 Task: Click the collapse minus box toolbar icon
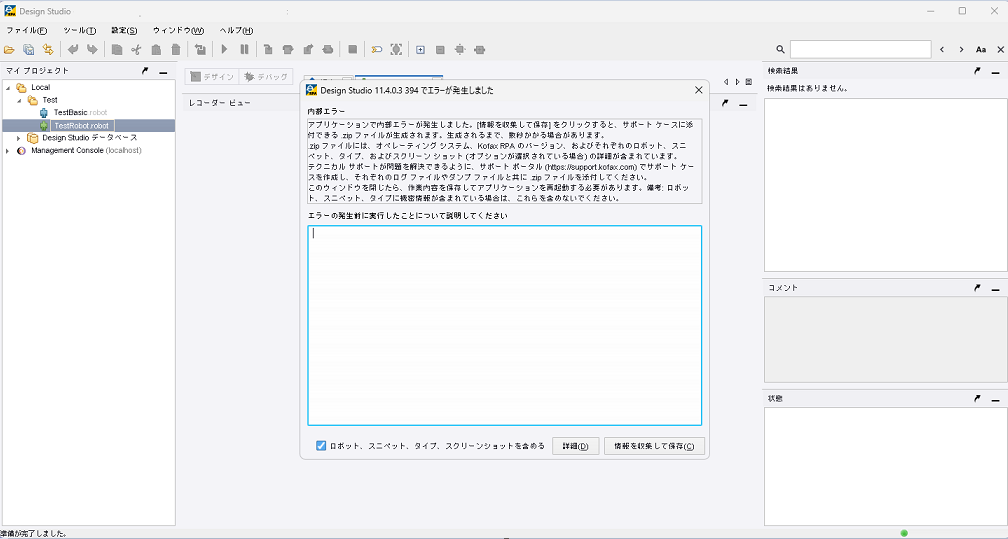[x=440, y=50]
